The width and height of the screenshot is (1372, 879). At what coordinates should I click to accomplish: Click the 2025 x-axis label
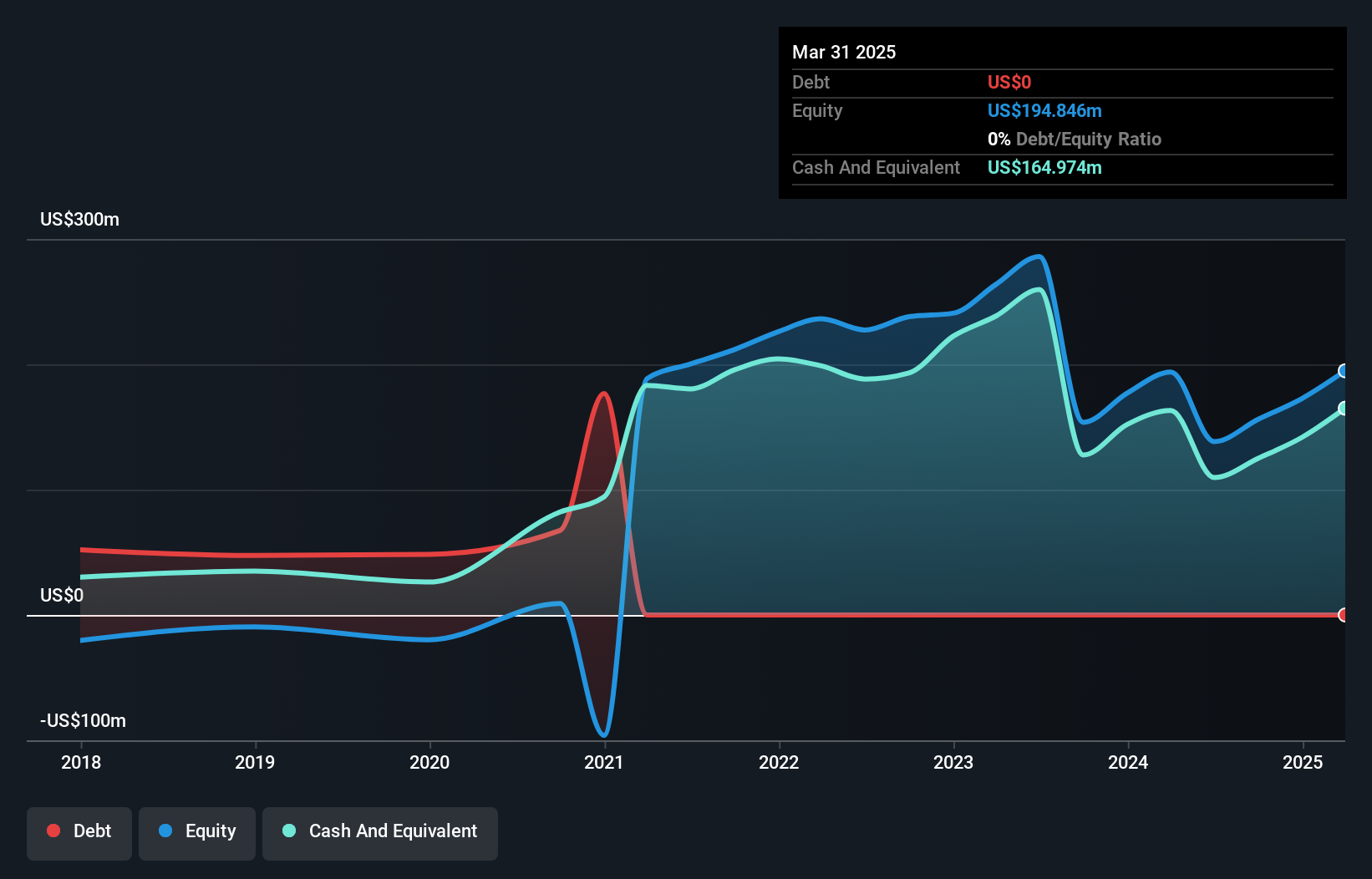[x=1303, y=762]
